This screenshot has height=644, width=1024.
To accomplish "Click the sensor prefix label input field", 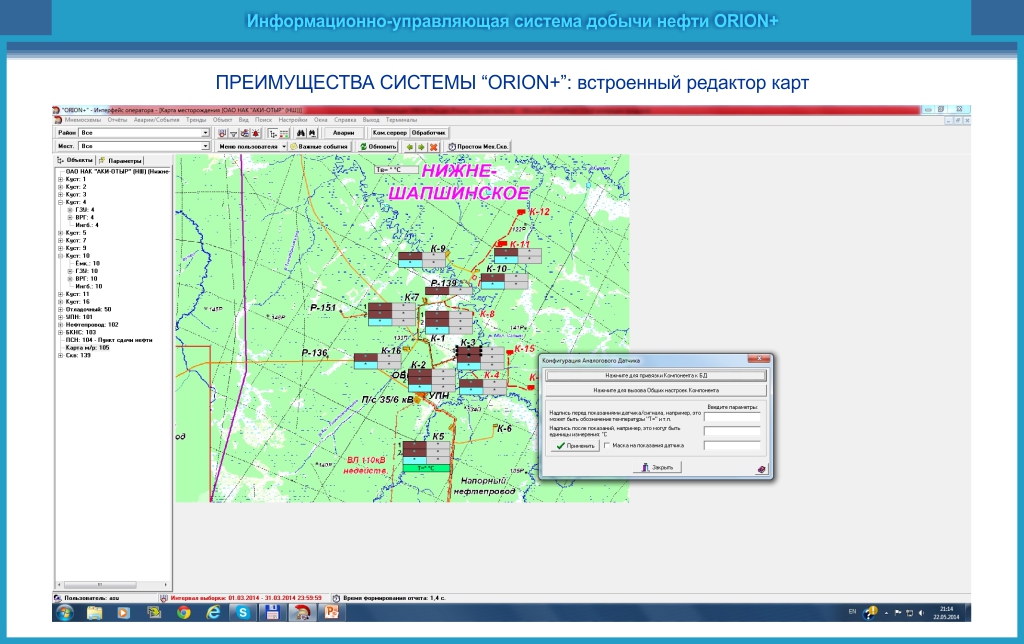I will pyautogui.click(x=732, y=417).
